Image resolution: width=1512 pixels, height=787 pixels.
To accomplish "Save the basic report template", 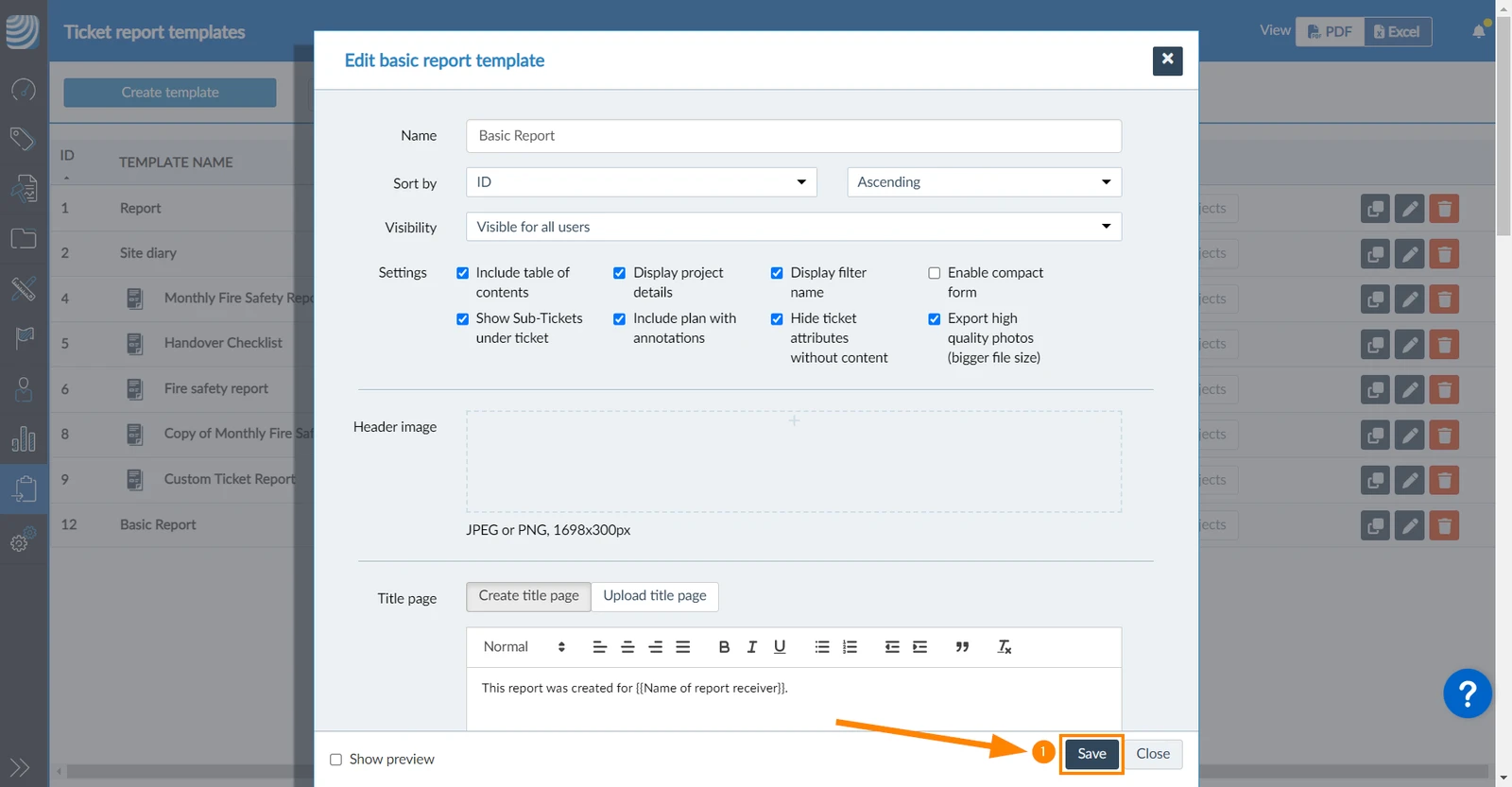I will point(1091,754).
